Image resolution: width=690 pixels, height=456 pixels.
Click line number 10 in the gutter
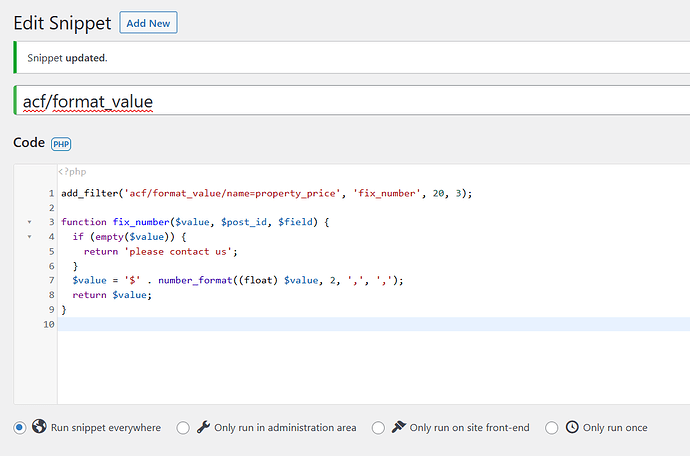(x=49, y=324)
